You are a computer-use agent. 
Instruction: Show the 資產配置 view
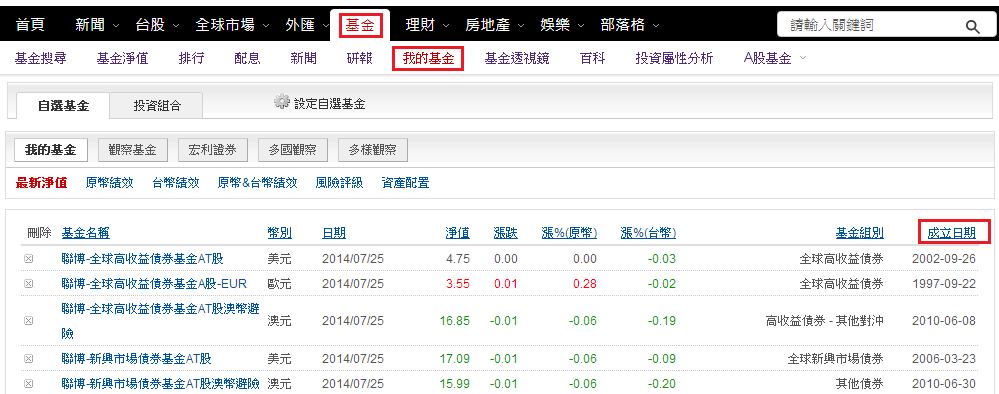tap(405, 184)
